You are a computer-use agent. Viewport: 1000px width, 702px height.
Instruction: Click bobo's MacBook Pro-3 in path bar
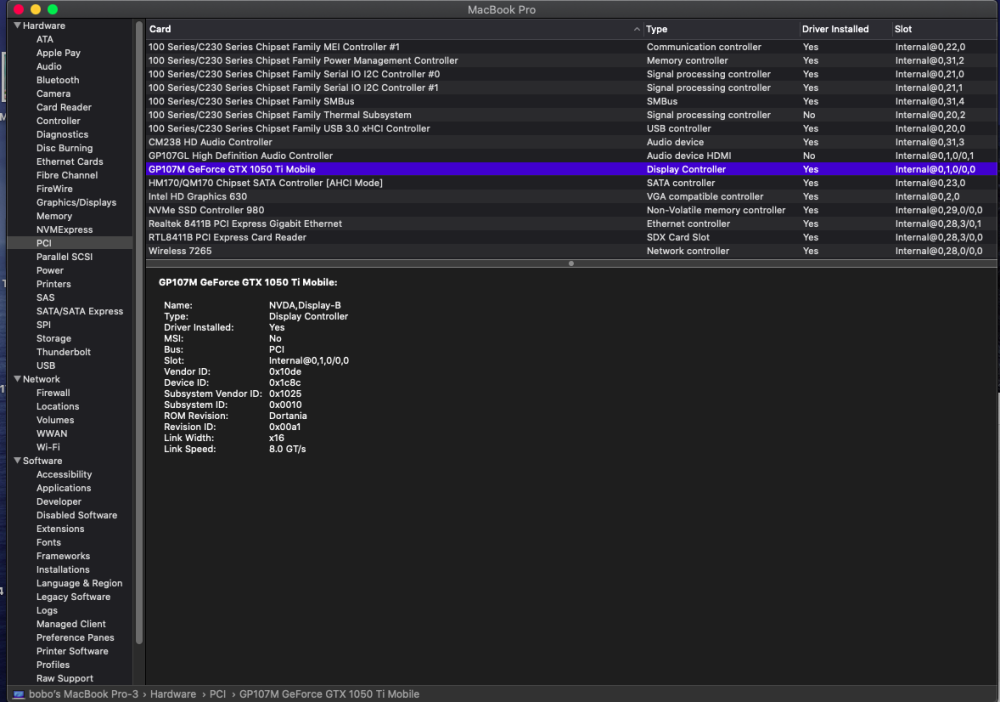tap(84, 694)
